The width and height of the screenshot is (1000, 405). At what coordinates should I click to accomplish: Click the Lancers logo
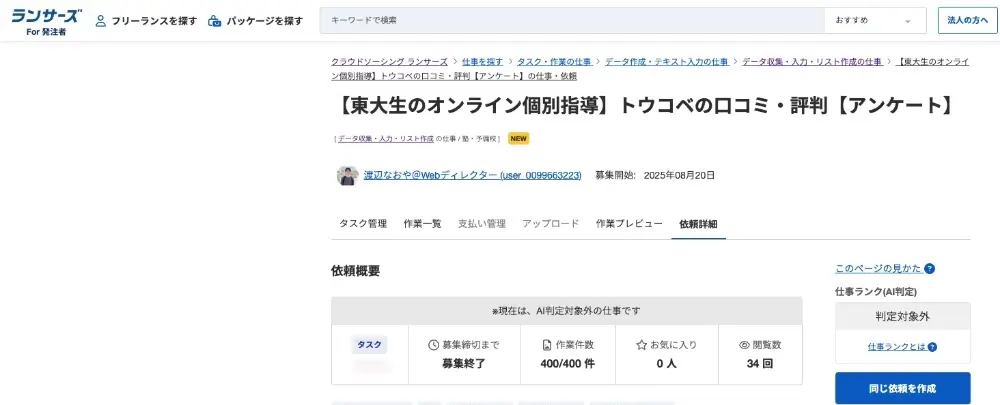pos(47,21)
